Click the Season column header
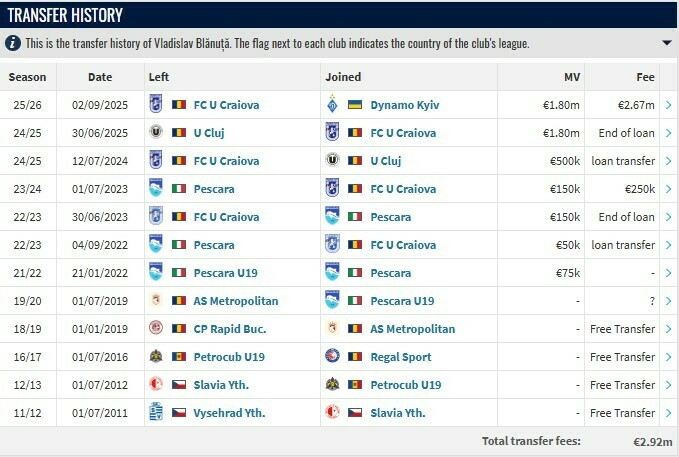Viewport: 679px width, 457px height. coord(27,77)
